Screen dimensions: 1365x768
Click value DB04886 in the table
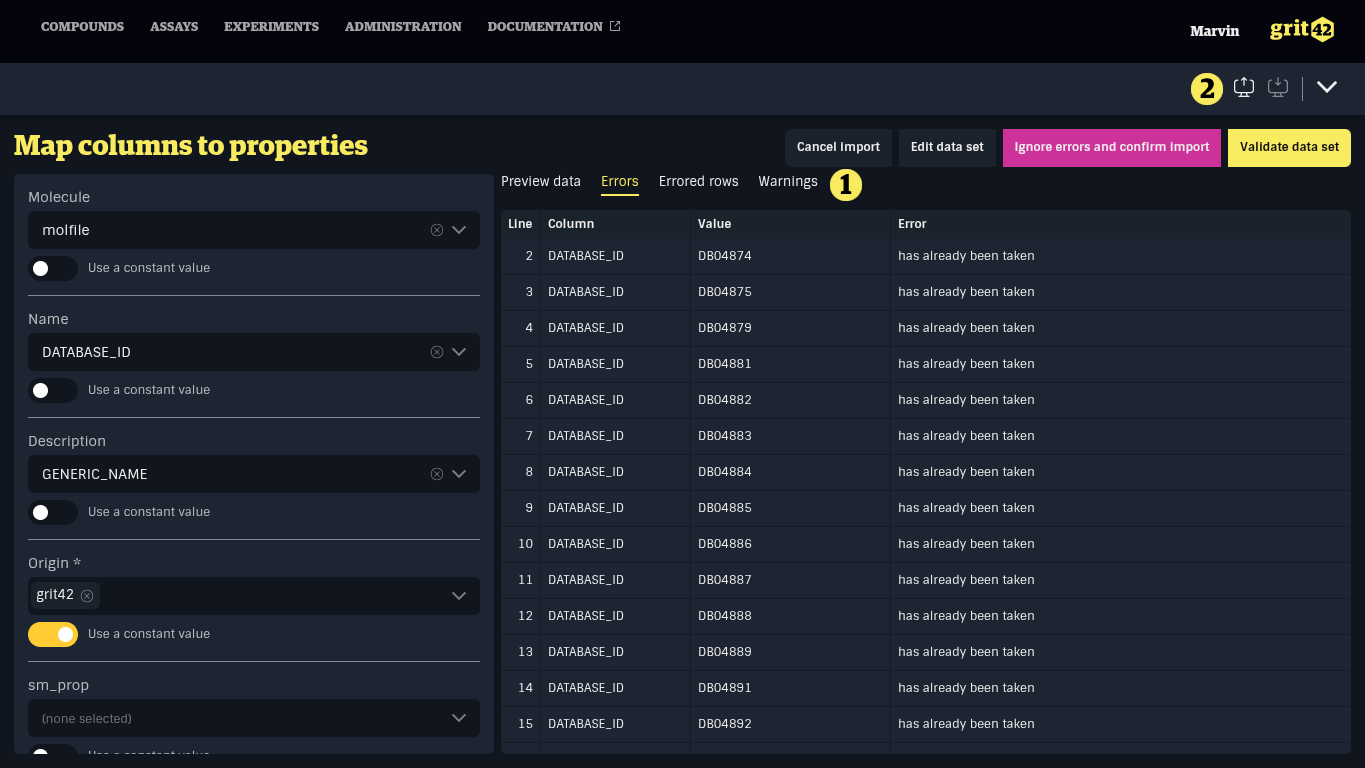(x=725, y=544)
